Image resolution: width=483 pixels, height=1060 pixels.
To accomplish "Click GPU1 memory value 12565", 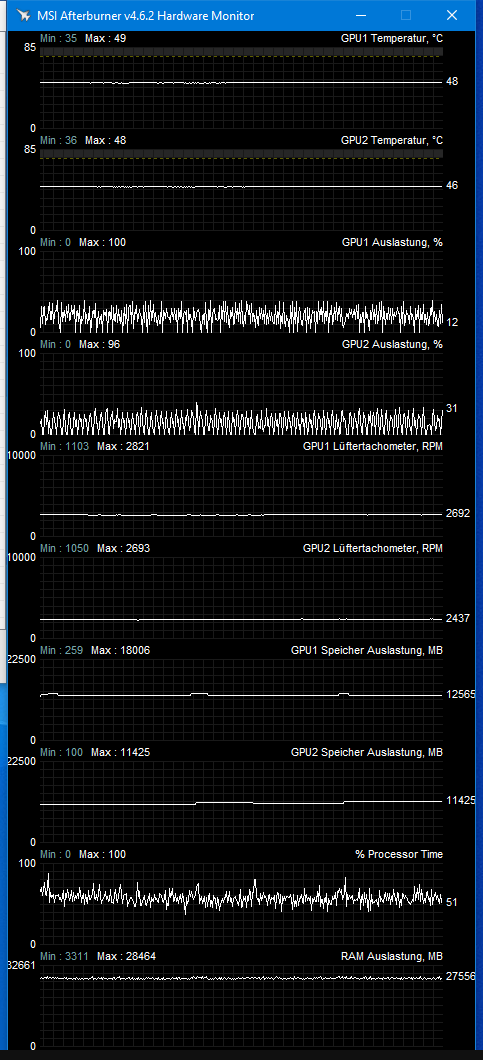I will (461, 694).
